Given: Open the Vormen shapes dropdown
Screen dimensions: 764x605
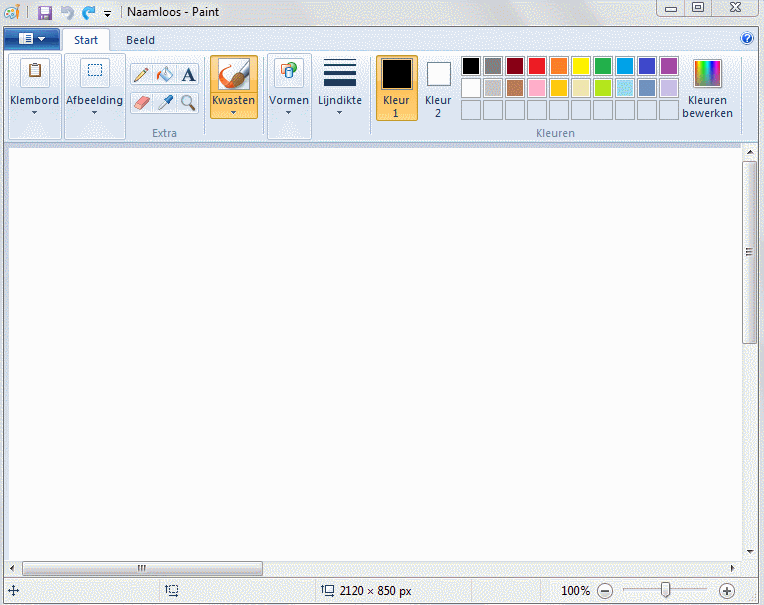Looking at the screenshot, I should point(289,87).
